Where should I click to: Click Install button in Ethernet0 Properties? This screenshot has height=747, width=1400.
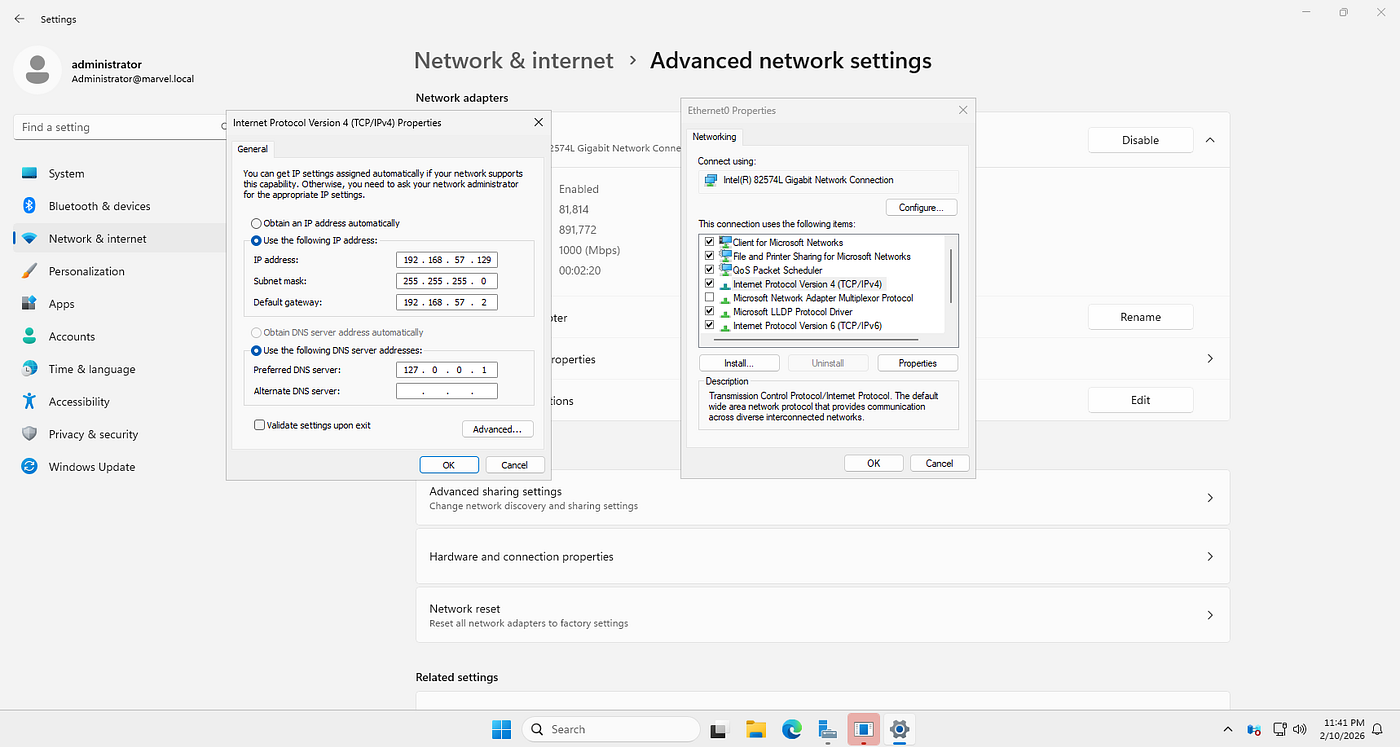click(x=738, y=363)
